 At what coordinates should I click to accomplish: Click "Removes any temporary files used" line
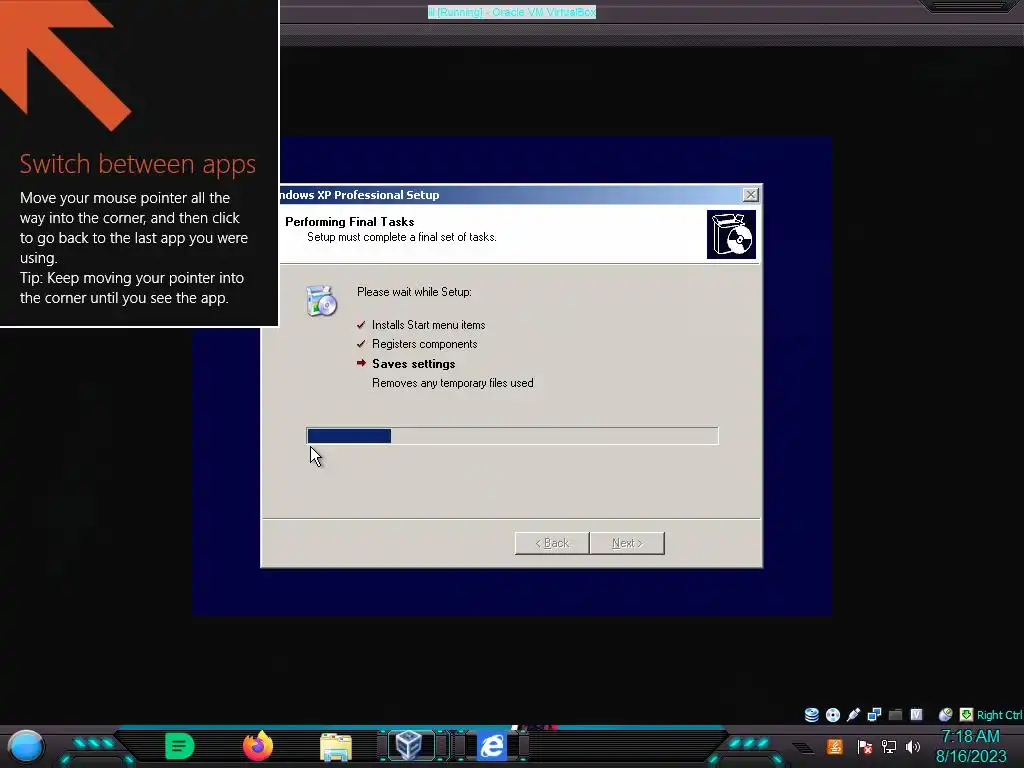pos(453,383)
